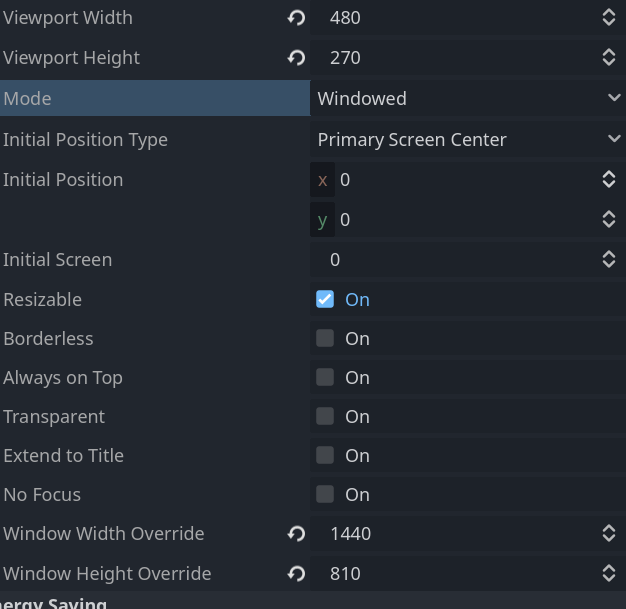Reset Viewport Height using revert icon
Screen dimensions: 626x609
pos(296,58)
